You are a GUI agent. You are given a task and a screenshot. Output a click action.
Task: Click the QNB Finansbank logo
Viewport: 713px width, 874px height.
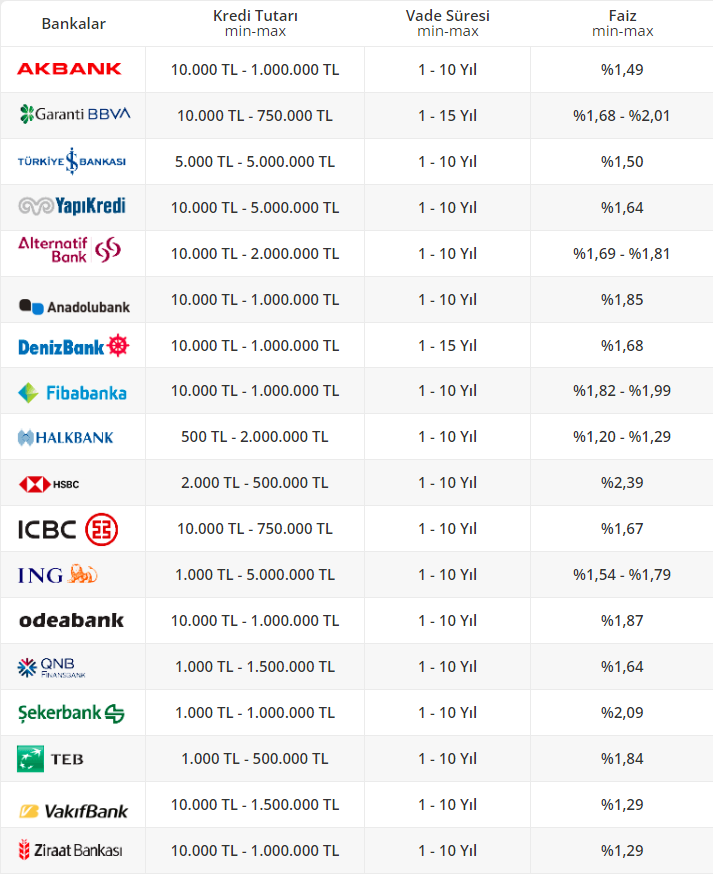[52, 667]
